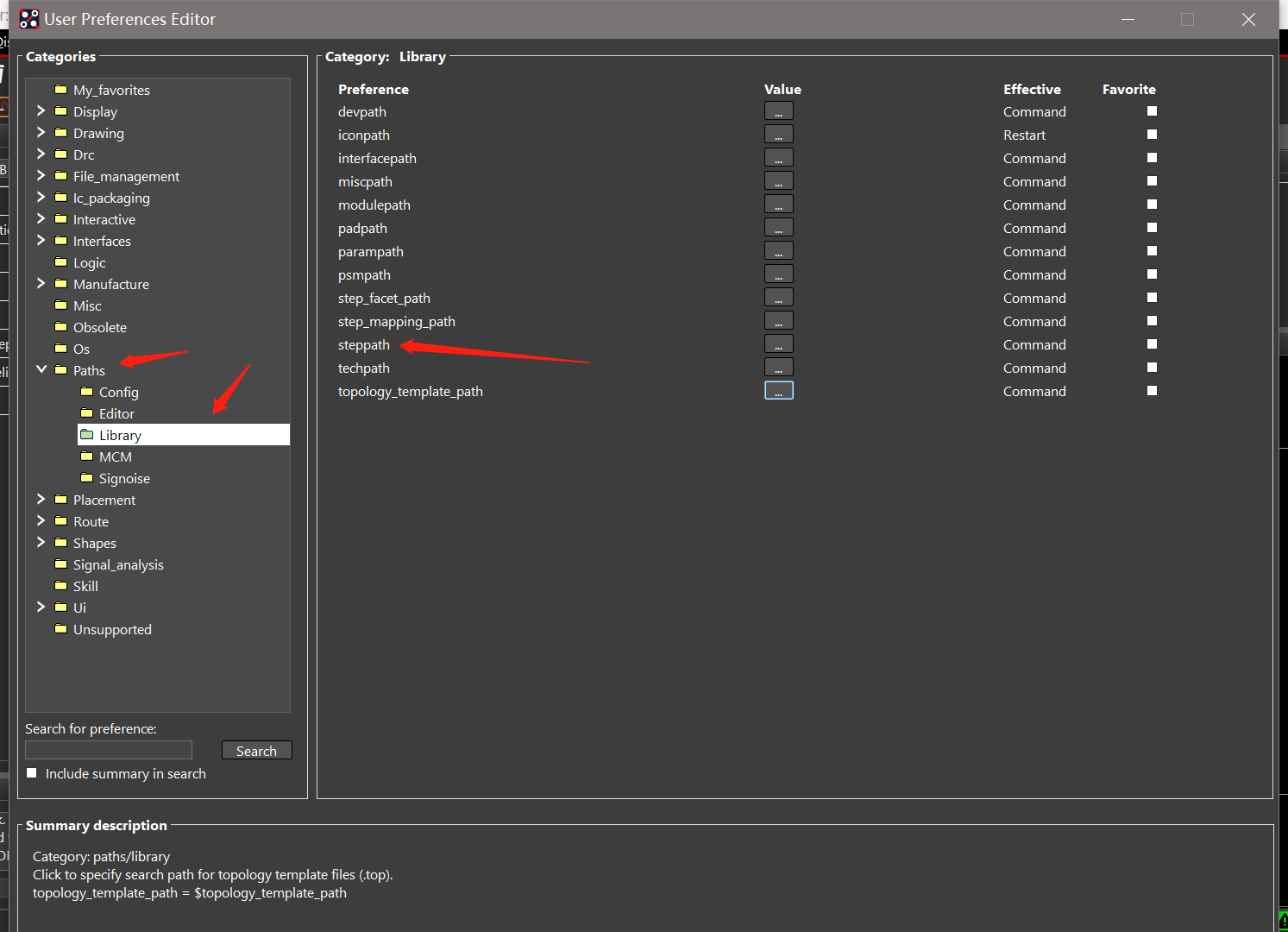Mark miscpath as a favorite
This screenshot has width=1288, height=932.
1152,181
